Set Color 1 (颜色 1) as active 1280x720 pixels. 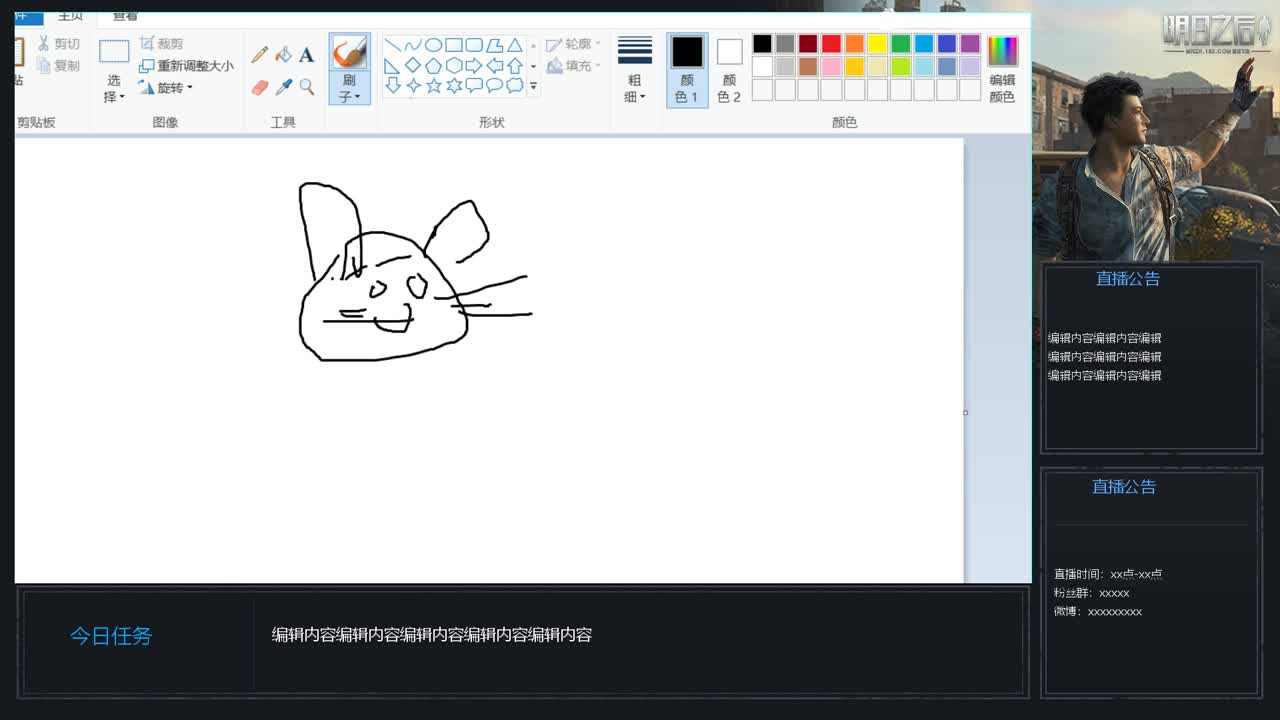pos(687,70)
